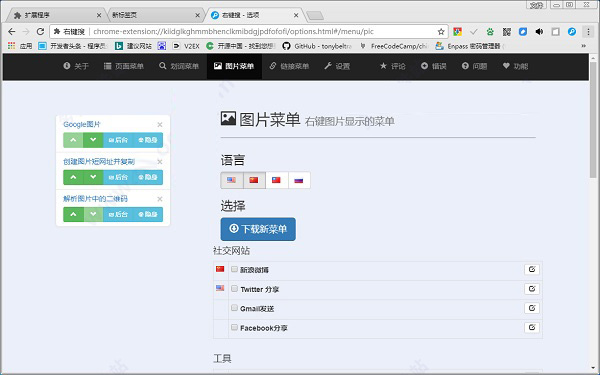Open the 问题 questions link
This screenshot has width=600, height=375.
pyautogui.click(x=474, y=66)
